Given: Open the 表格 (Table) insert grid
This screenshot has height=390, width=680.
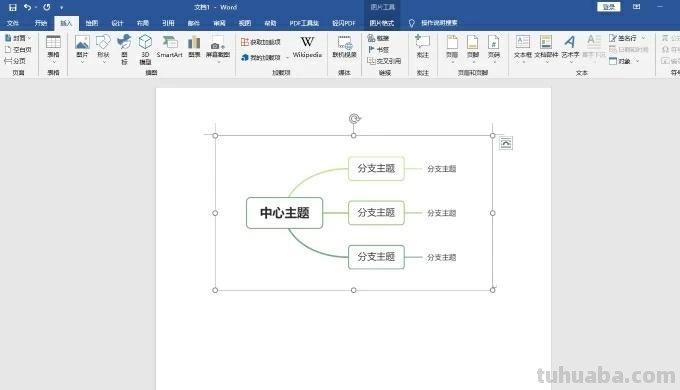Looking at the screenshot, I should coord(53,48).
